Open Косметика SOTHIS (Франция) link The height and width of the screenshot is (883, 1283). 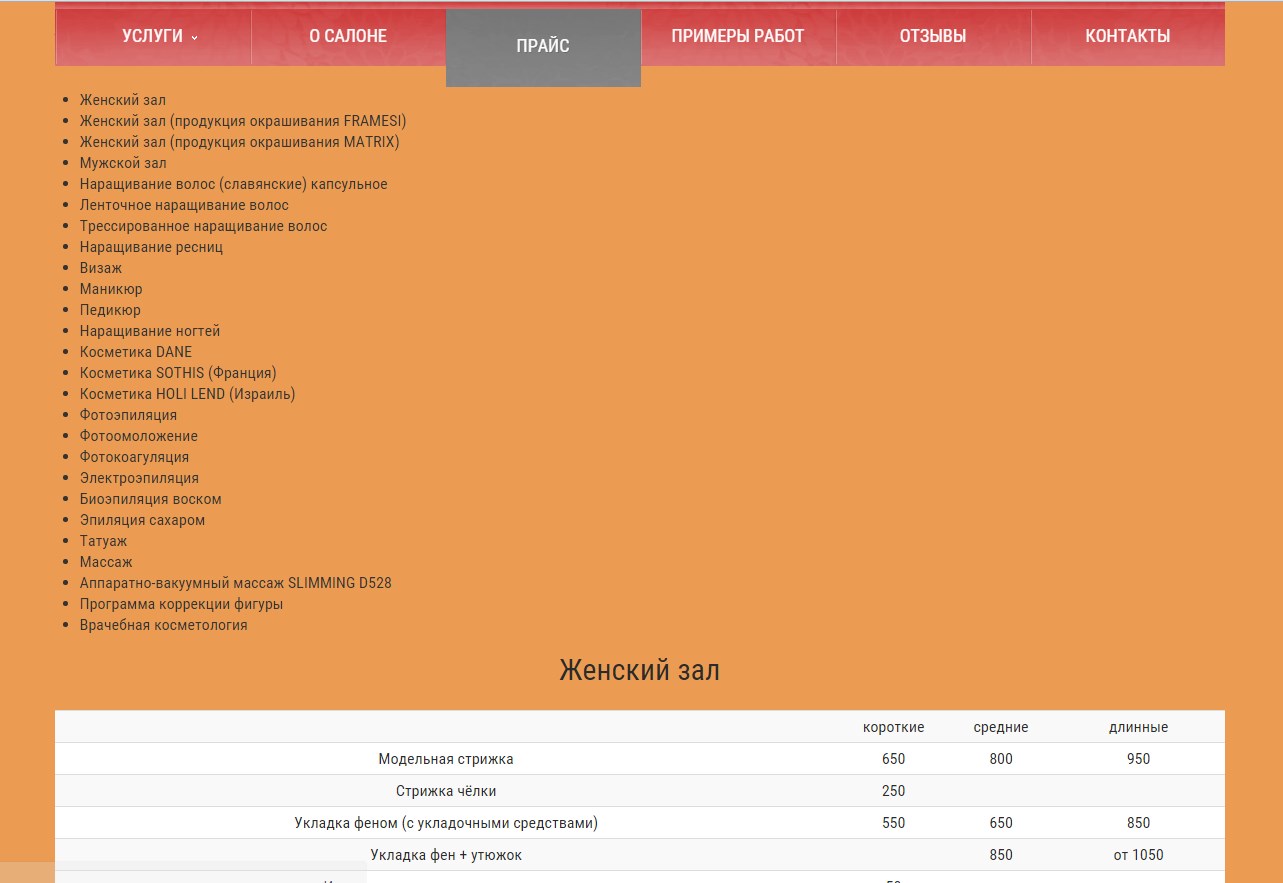pyautogui.click(x=178, y=373)
